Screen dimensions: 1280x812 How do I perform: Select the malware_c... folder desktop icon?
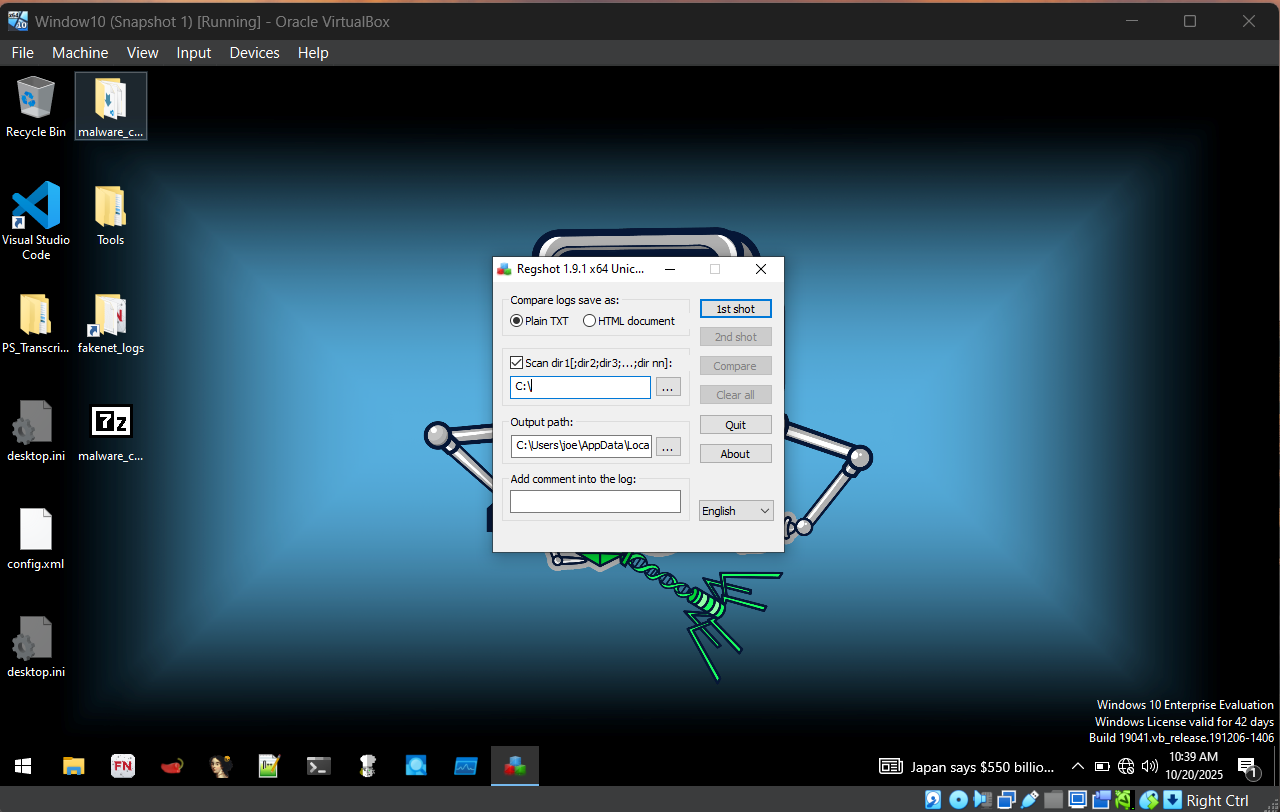[x=111, y=106]
